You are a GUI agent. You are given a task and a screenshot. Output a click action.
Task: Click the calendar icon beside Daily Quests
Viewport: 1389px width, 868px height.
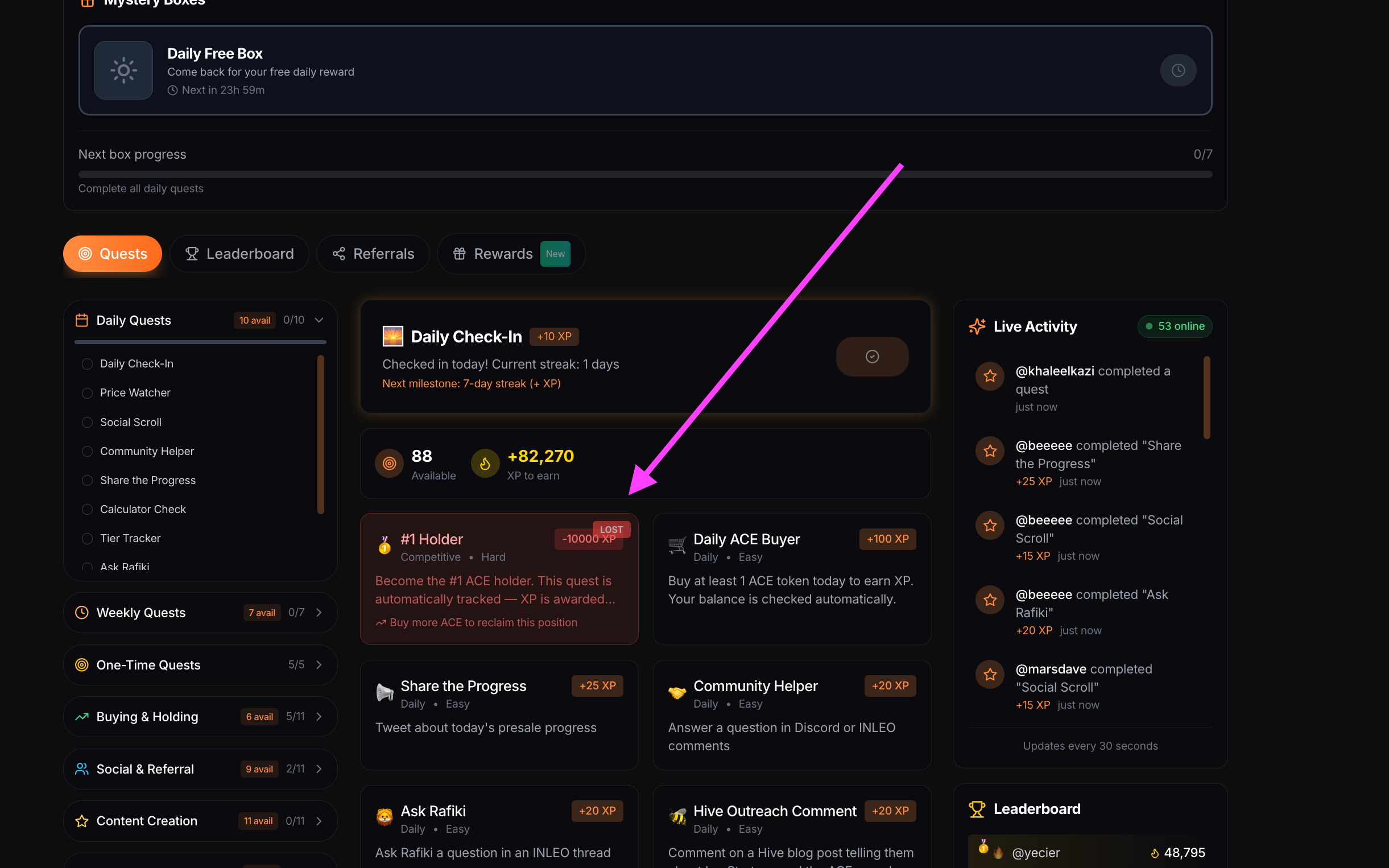tap(82, 320)
